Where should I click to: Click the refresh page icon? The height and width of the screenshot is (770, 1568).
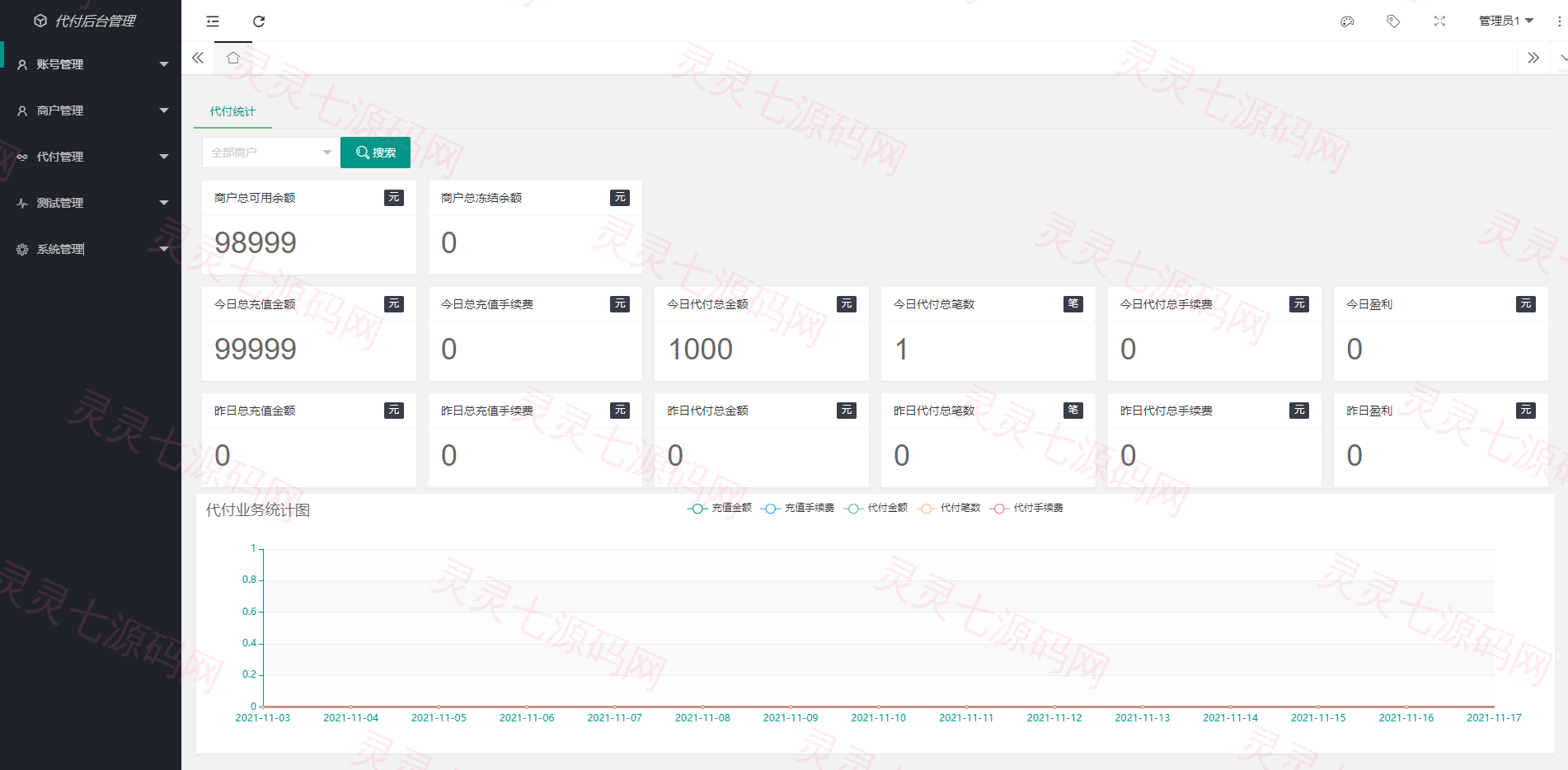point(259,21)
